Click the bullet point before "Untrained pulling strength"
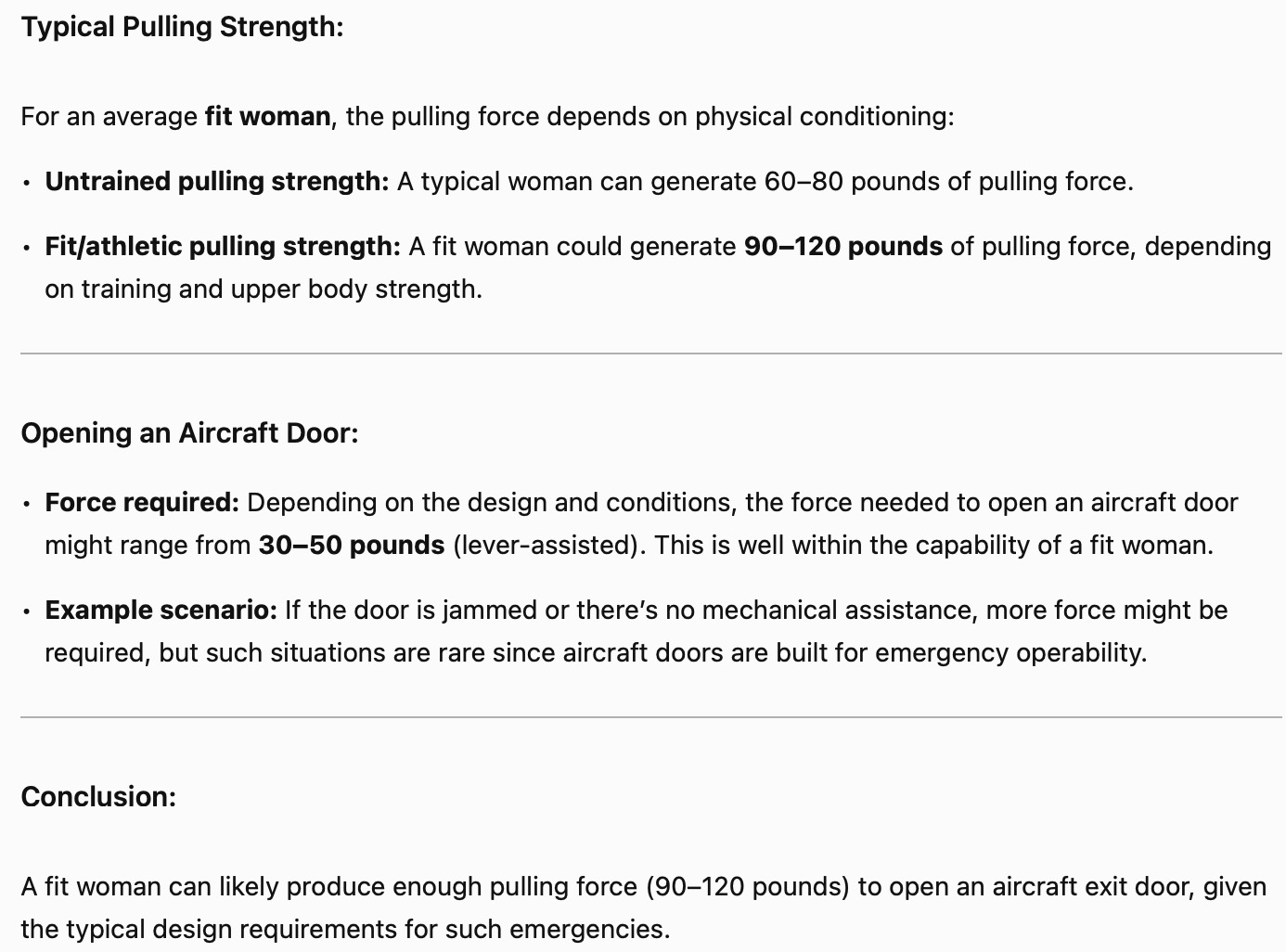 pos(28,183)
